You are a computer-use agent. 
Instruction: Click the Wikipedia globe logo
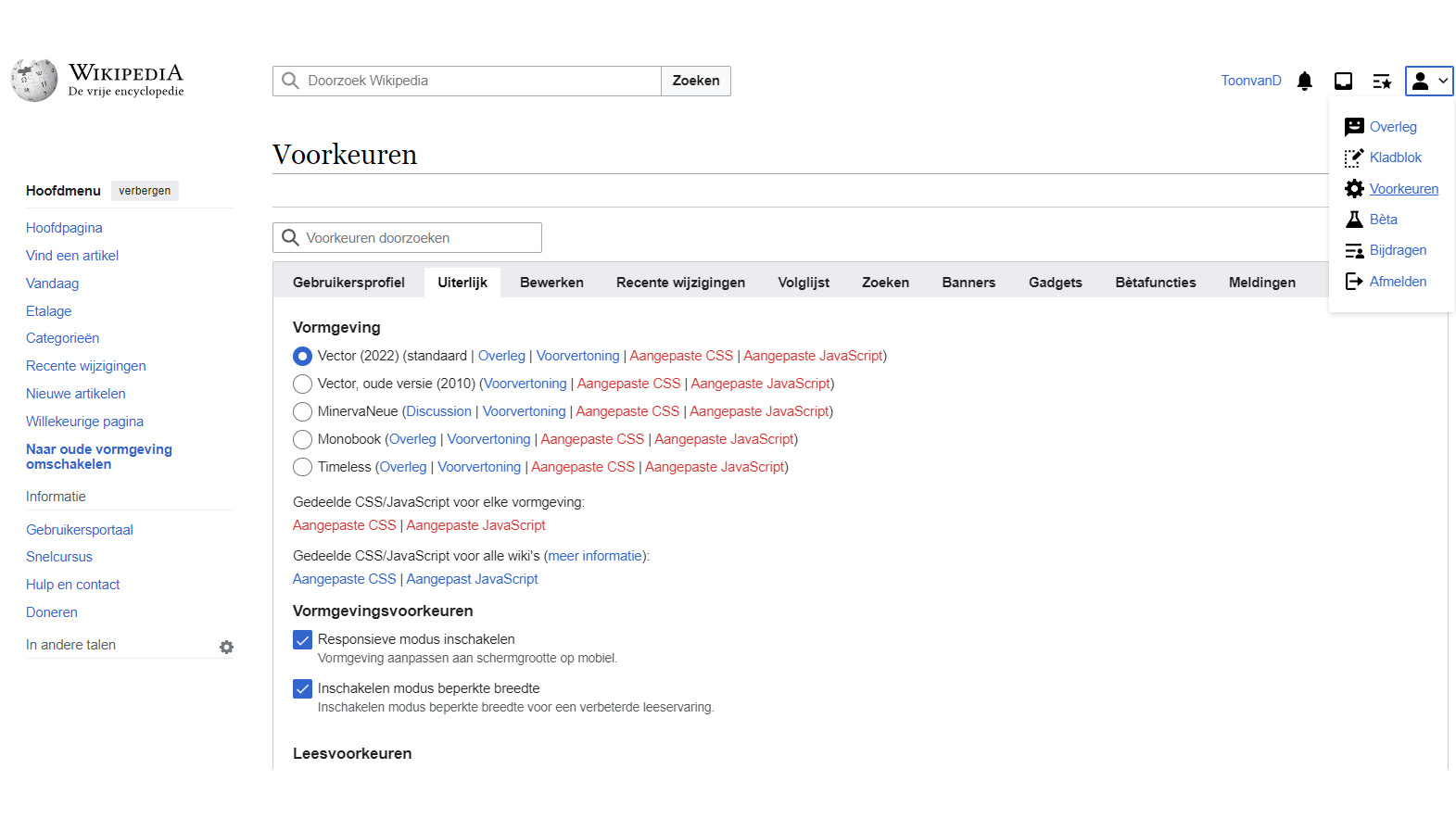coord(34,81)
